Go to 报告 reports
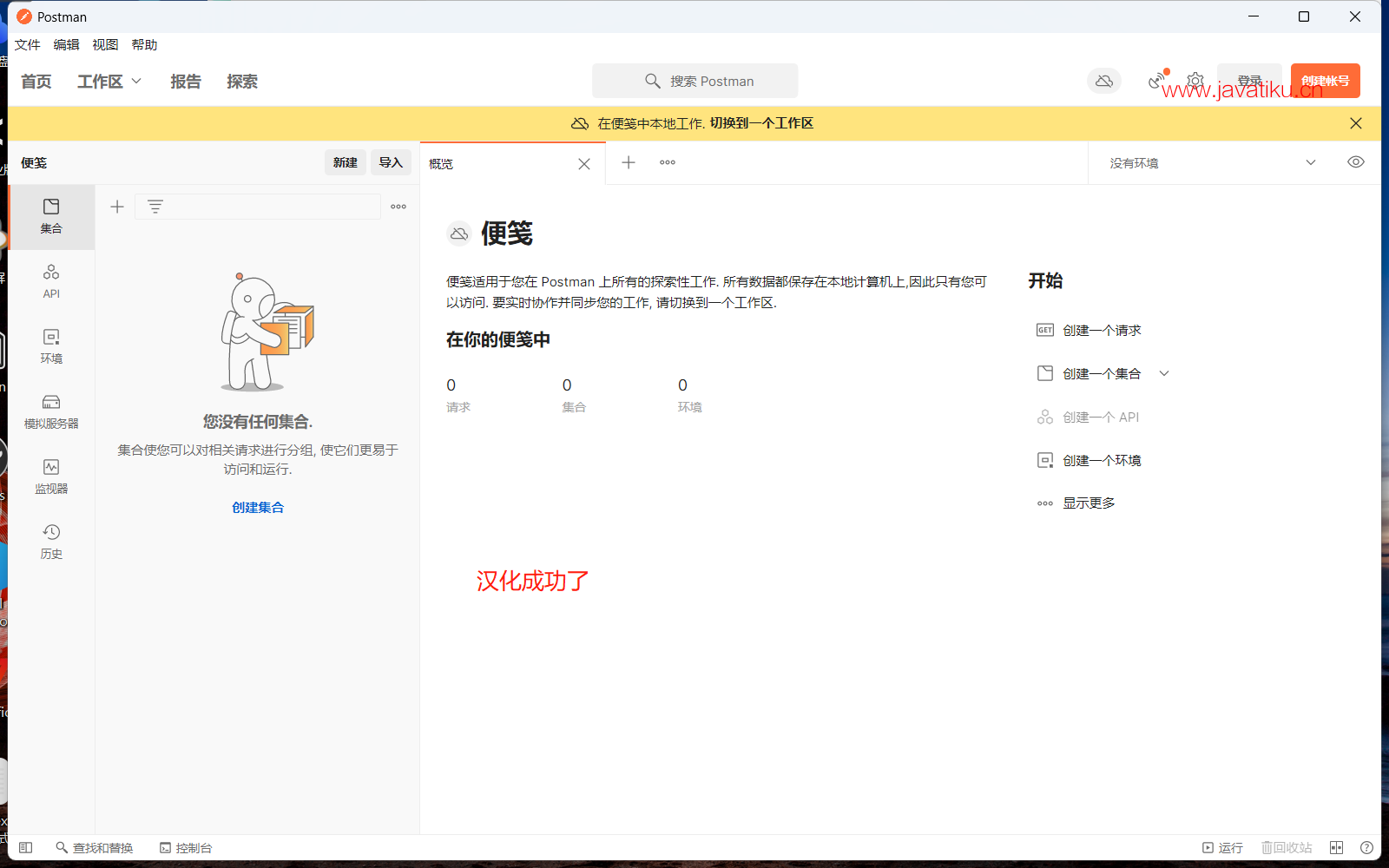Screen dimensions: 1389x868 186,82
